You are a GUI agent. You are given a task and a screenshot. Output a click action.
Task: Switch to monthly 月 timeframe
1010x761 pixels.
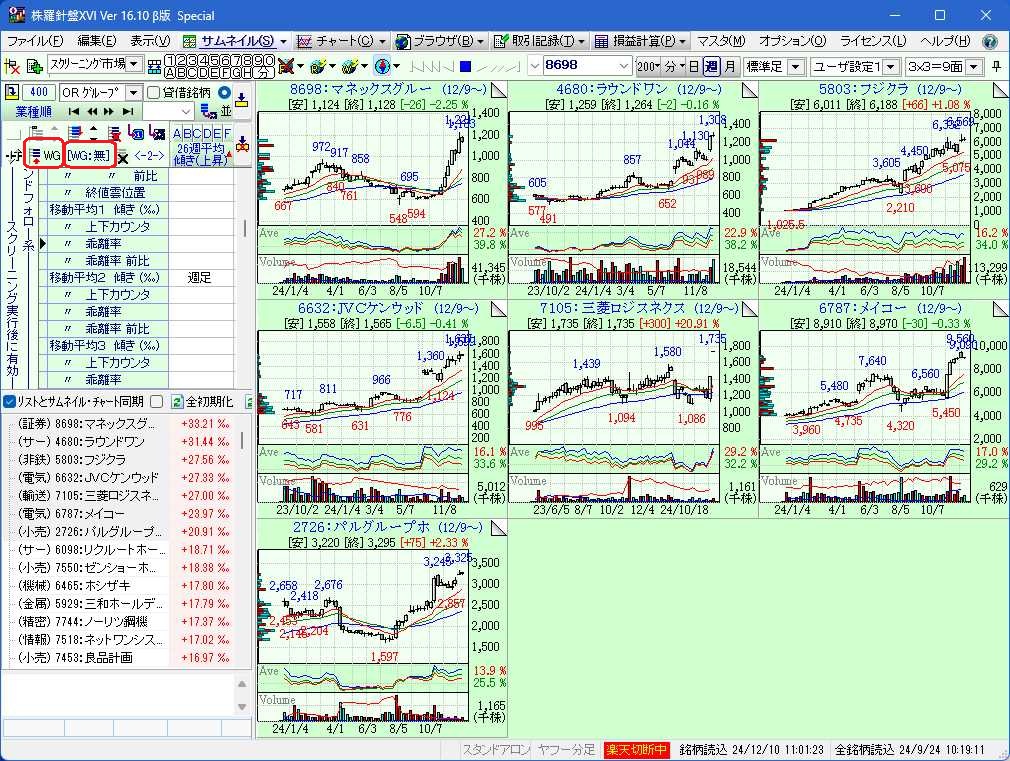[x=729, y=66]
